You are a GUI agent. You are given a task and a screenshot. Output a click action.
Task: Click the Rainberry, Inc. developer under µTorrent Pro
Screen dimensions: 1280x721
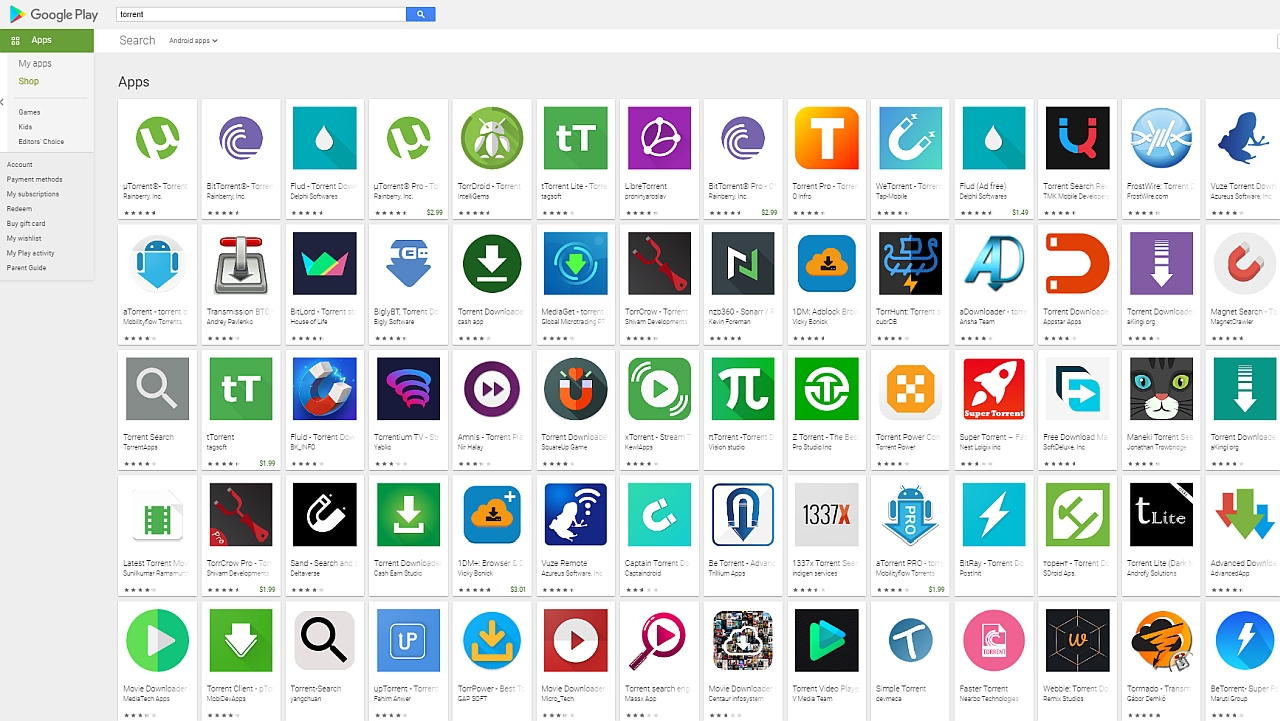coord(392,197)
